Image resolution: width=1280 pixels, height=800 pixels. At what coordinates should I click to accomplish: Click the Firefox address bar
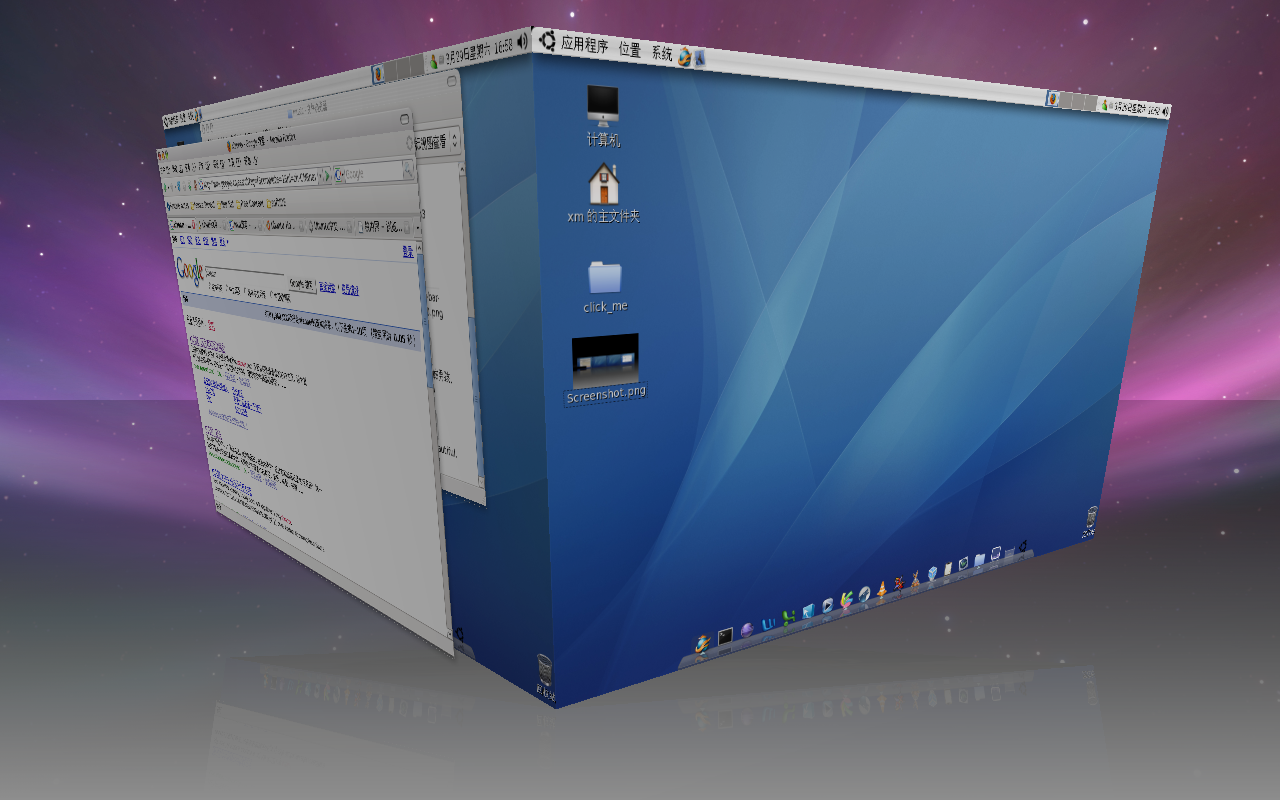pos(259,181)
